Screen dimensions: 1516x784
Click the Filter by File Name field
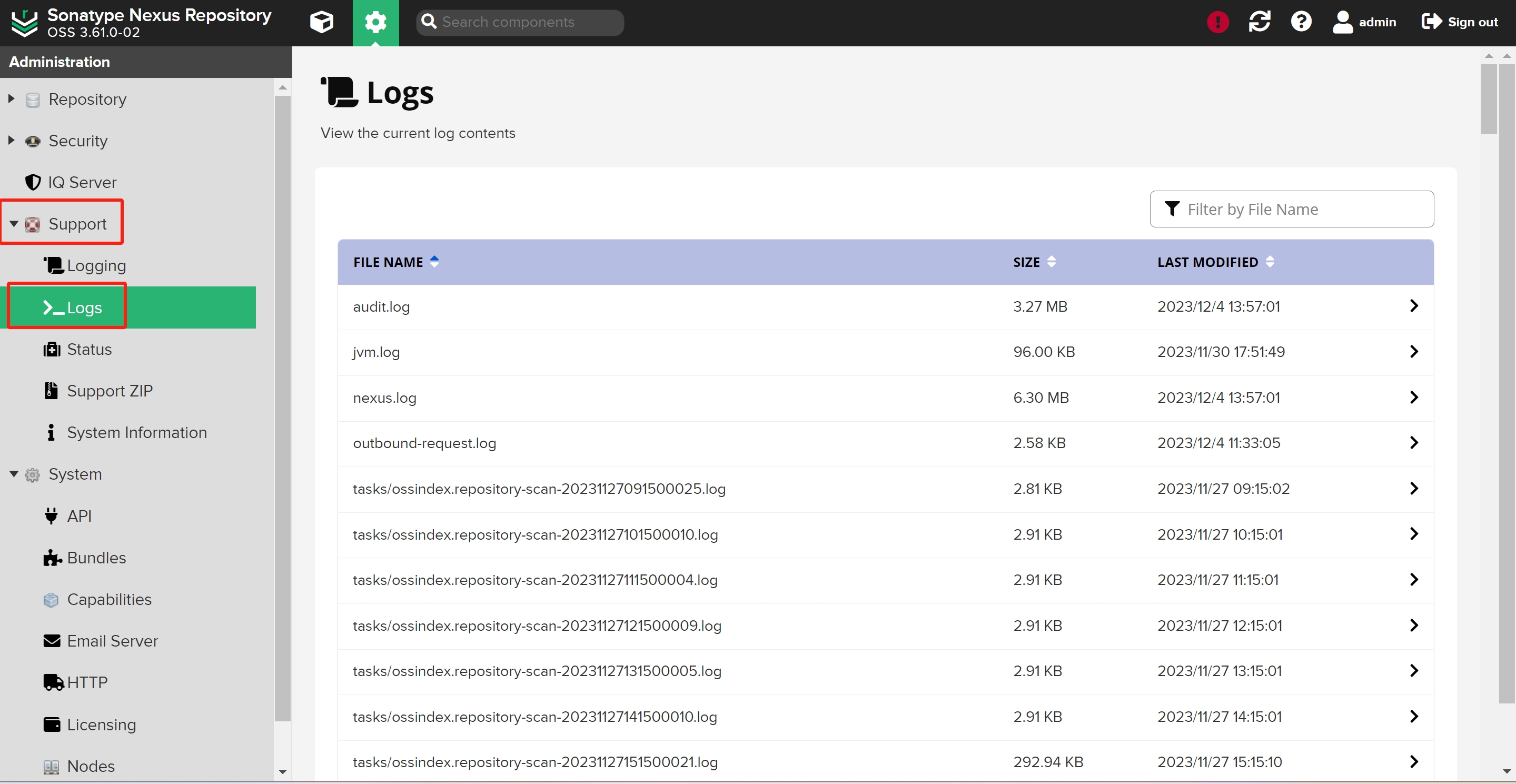point(1292,209)
